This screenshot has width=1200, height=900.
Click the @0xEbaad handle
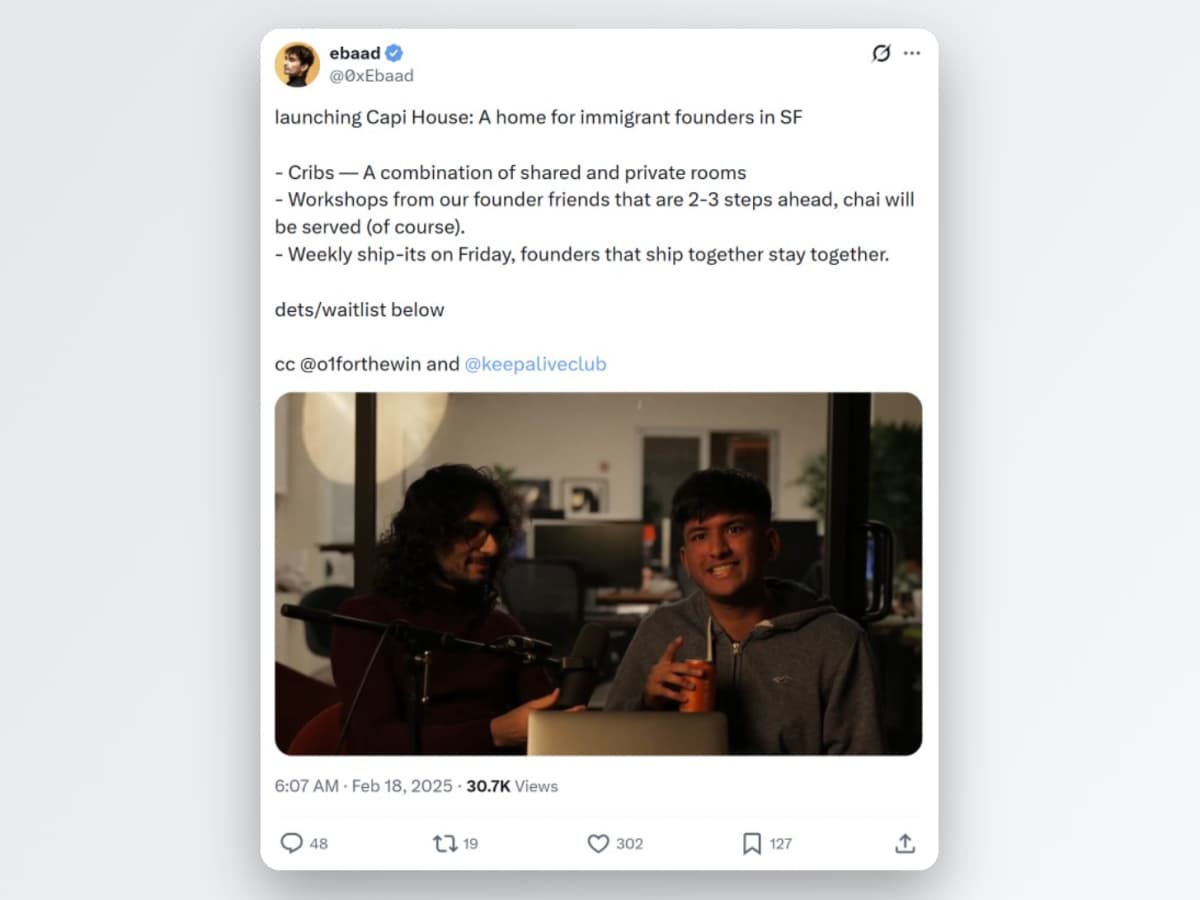pos(371,75)
